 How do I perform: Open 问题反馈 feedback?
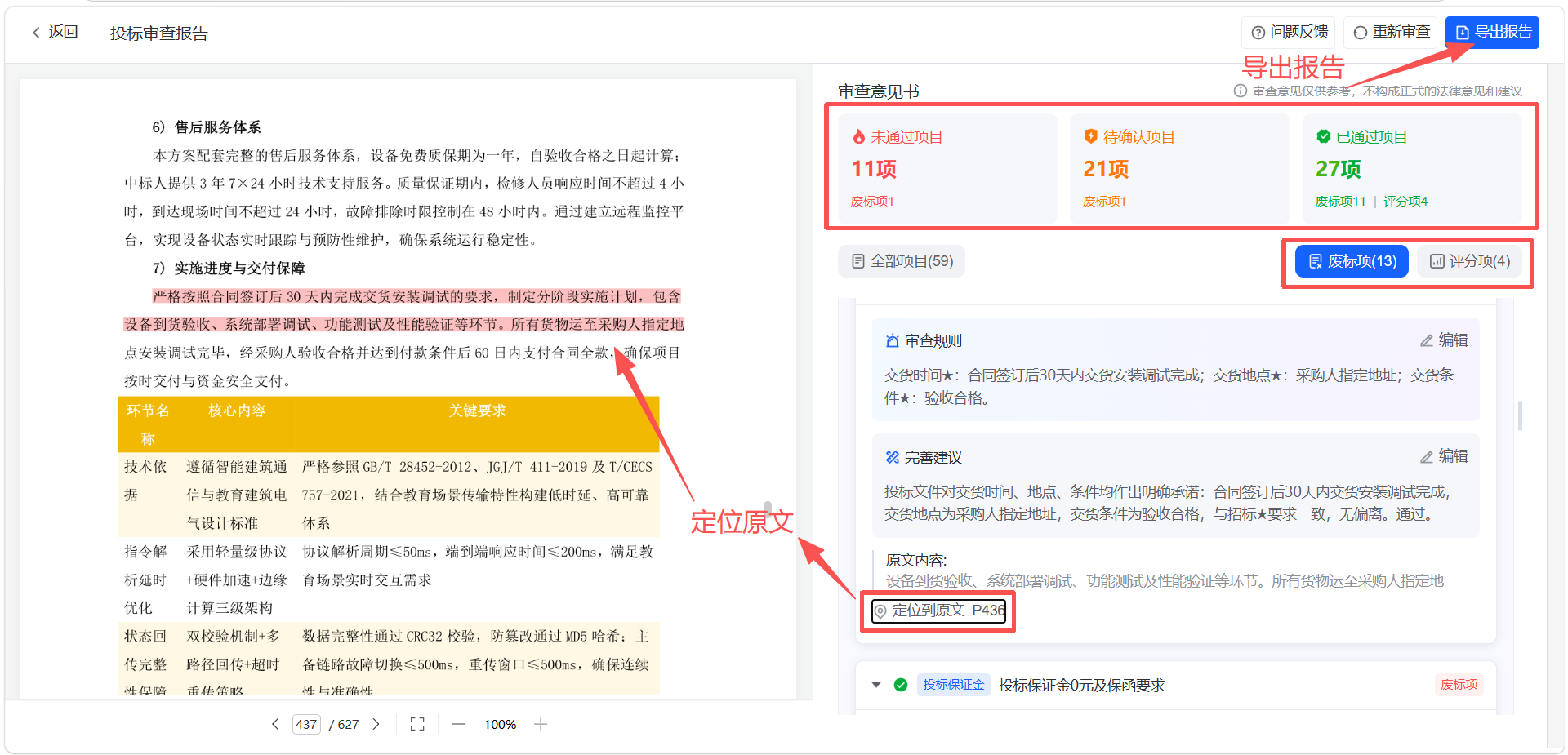1289,33
